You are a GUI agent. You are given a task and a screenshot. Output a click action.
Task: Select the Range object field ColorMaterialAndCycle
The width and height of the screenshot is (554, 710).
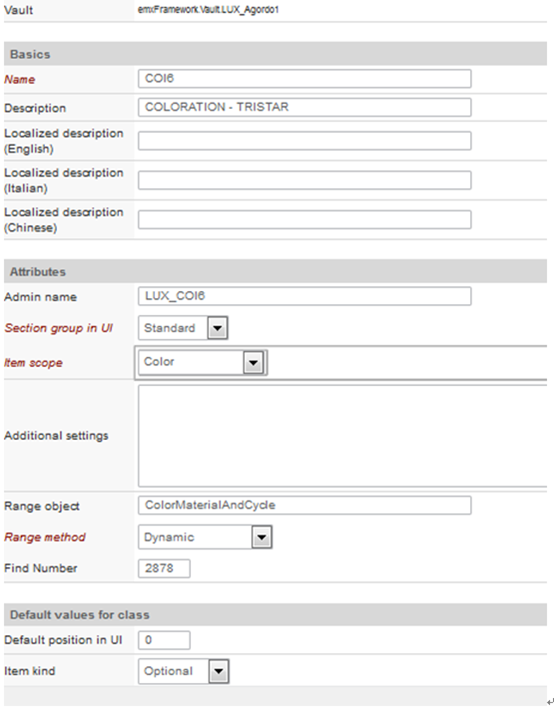304,505
